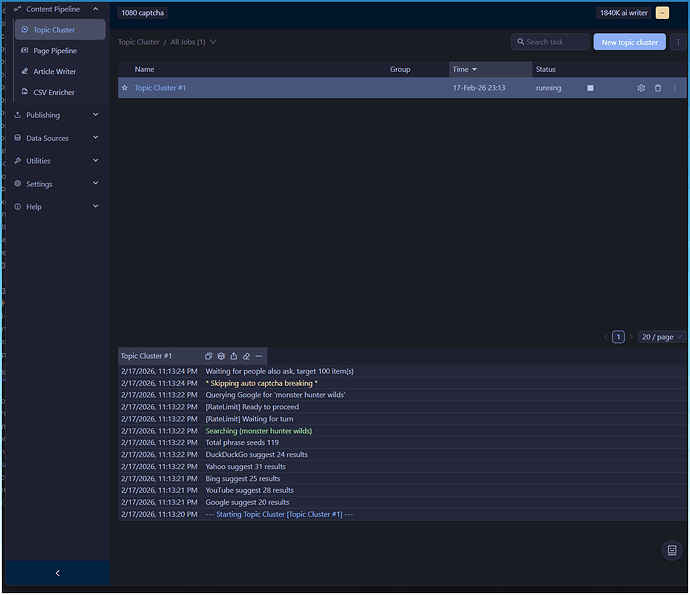Stop the running Topic Cluster #1 job
Viewport: 690px width, 595px height.
590,88
